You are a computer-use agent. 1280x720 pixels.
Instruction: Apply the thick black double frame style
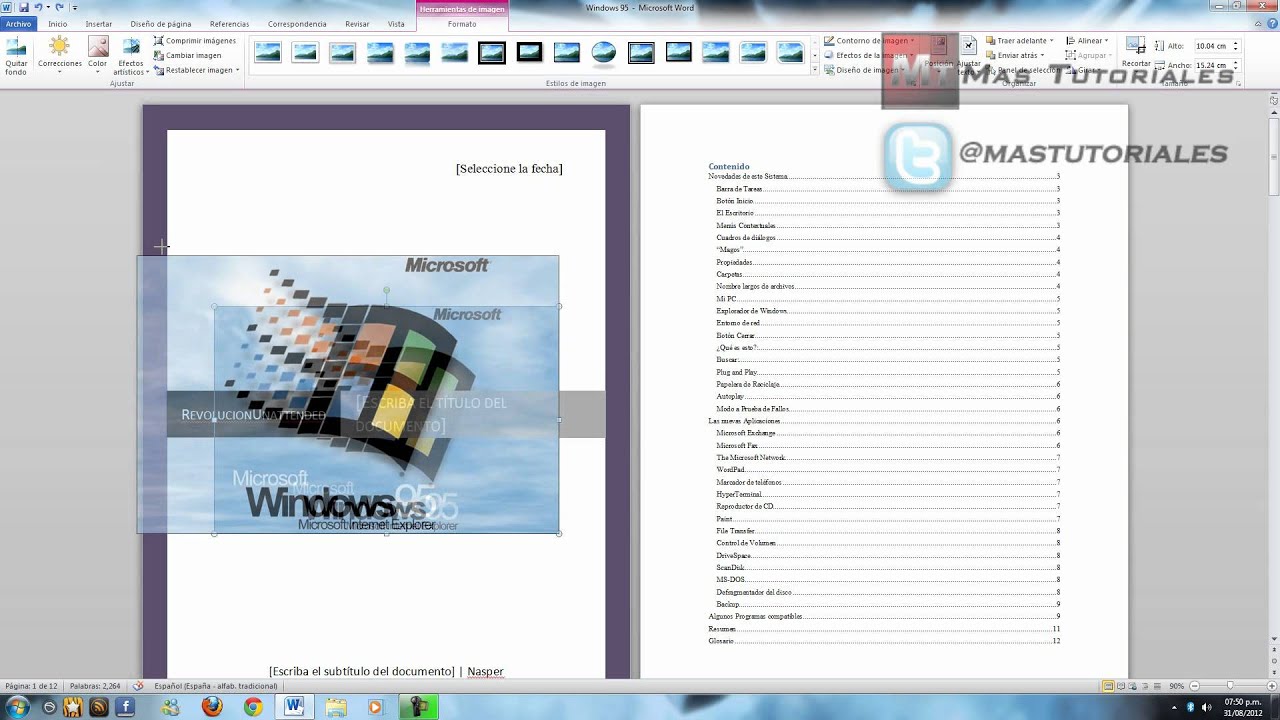492,52
